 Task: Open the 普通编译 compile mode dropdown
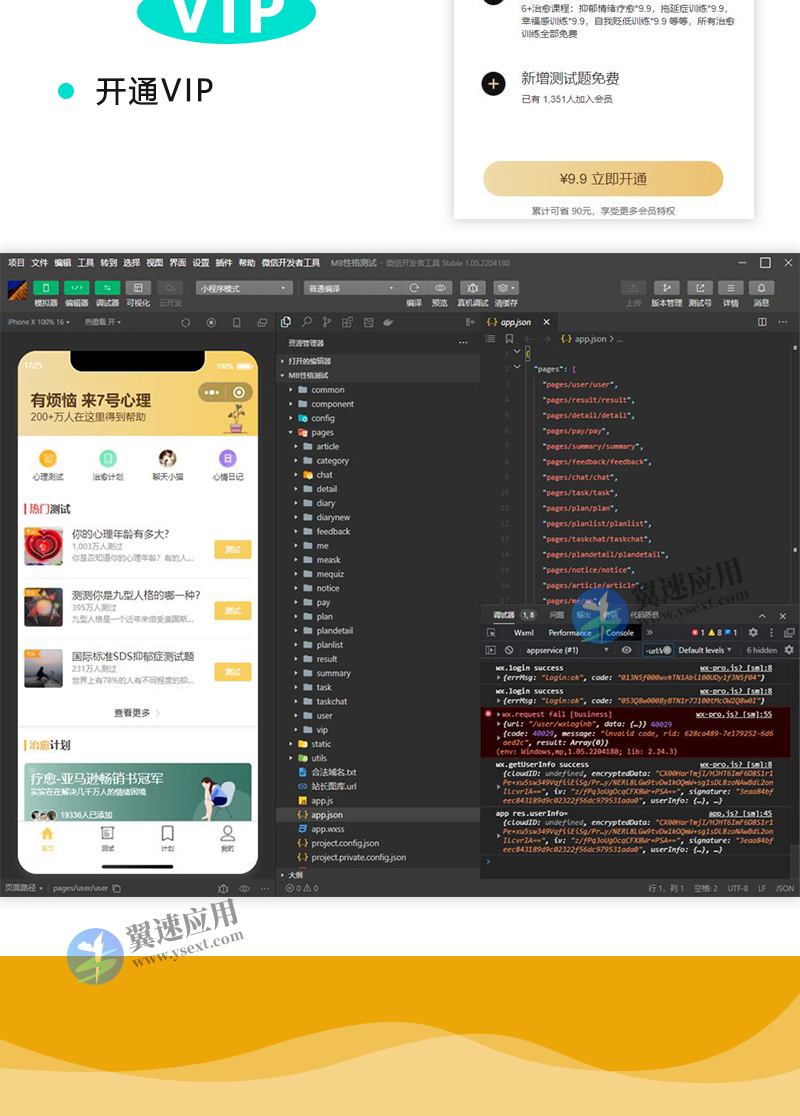[x=345, y=286]
